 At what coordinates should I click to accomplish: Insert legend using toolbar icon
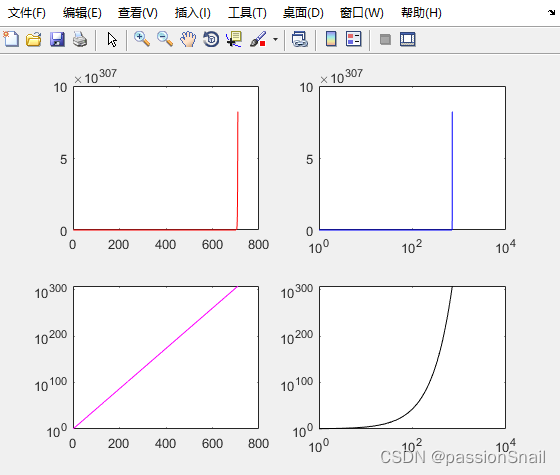coord(354,39)
